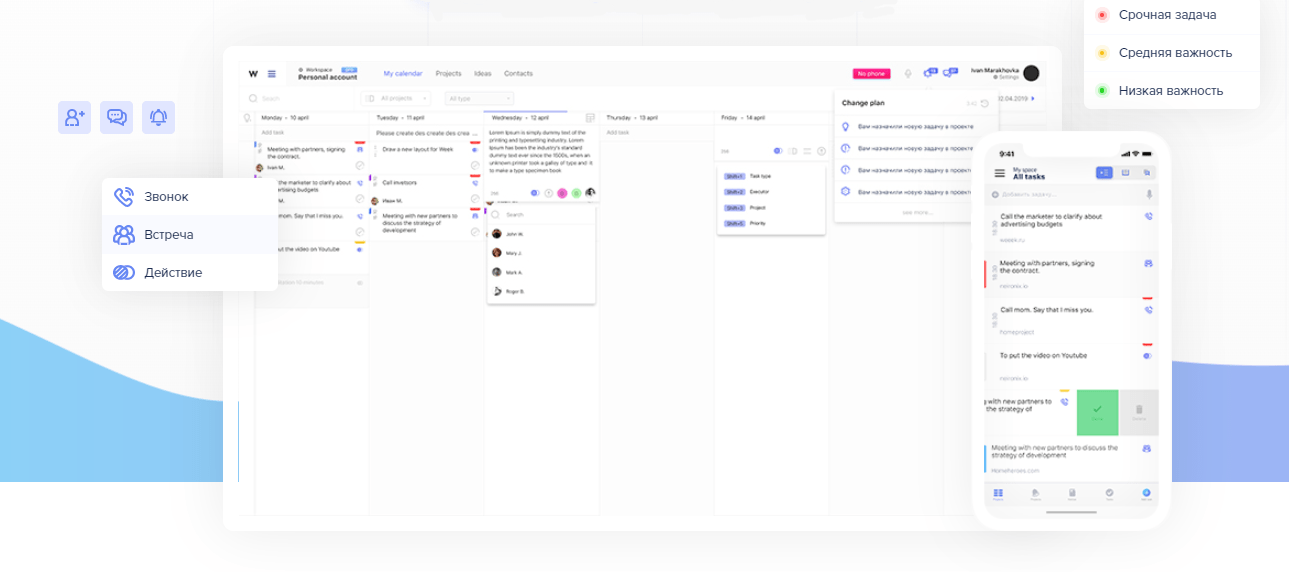Click the add user icon
The width and height of the screenshot is (1289, 572).
tap(74, 117)
